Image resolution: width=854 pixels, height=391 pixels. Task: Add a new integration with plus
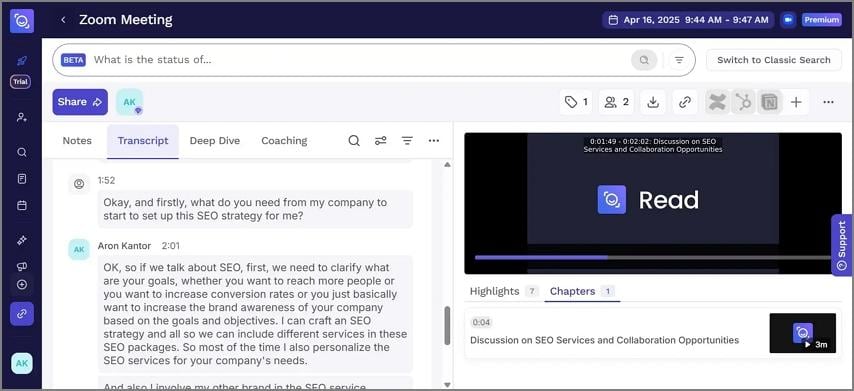[x=796, y=102]
